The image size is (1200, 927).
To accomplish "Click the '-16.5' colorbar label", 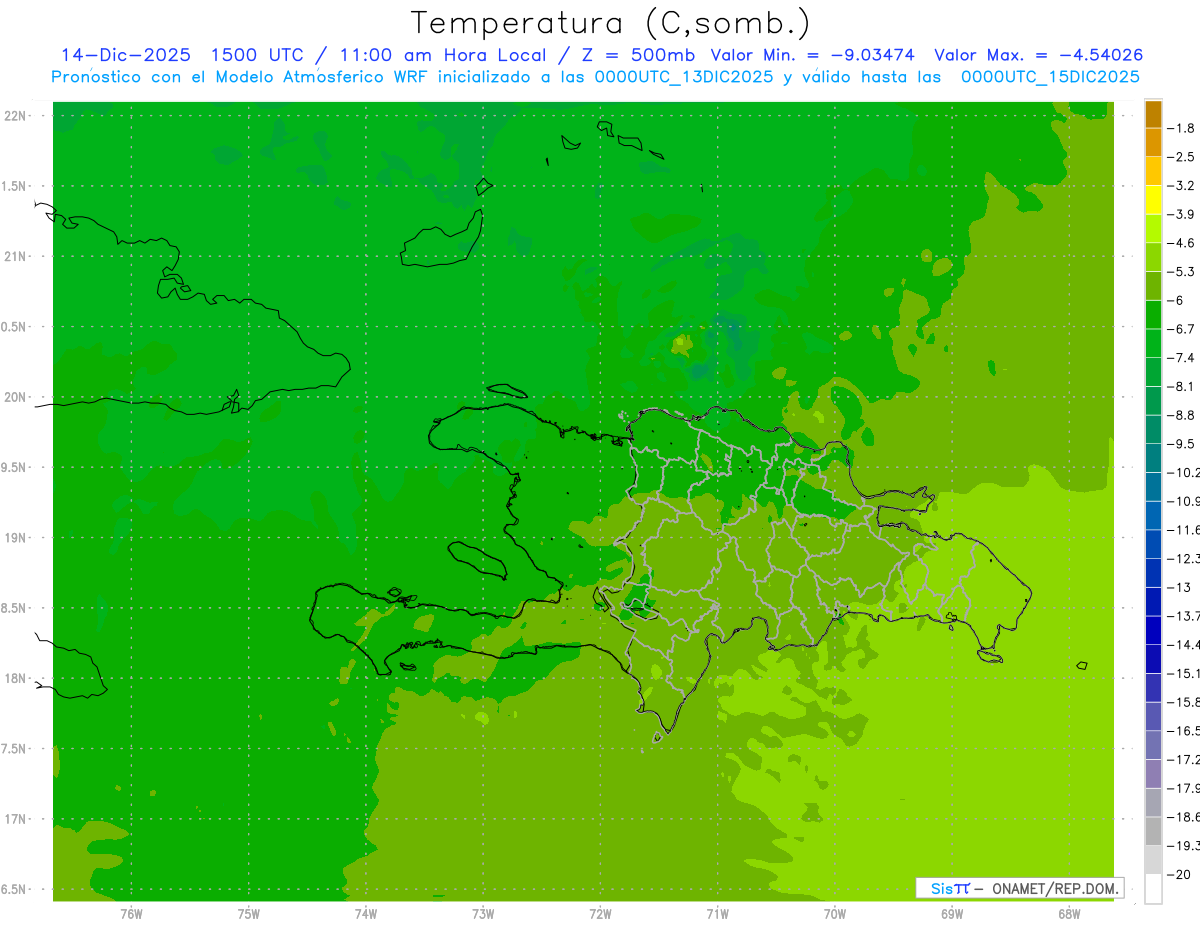I will [x=1185, y=731].
